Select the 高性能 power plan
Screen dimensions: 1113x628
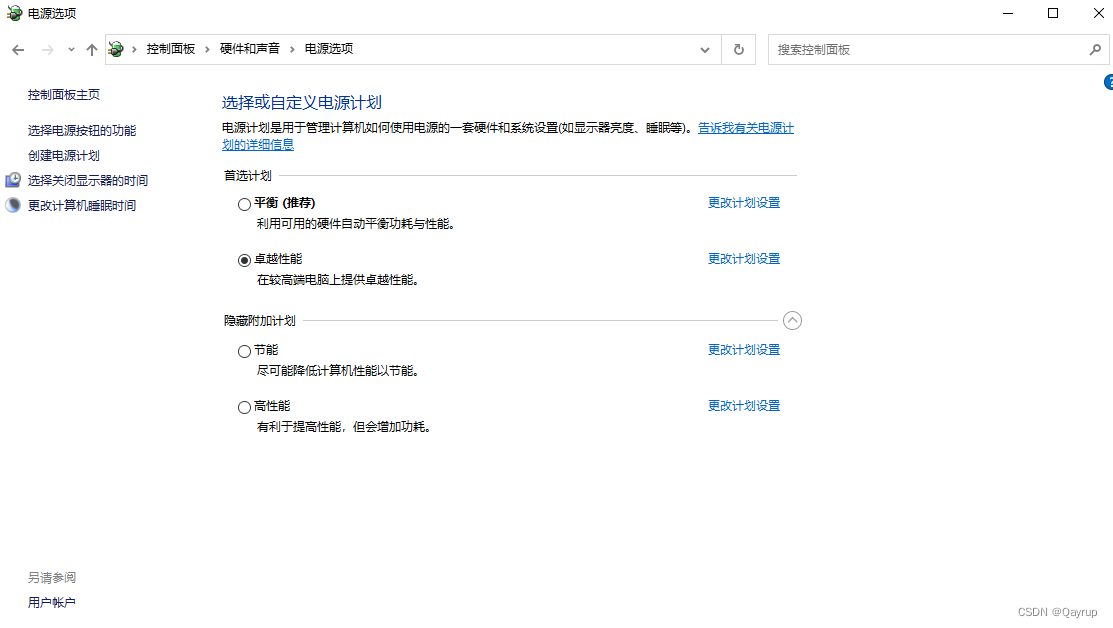tap(244, 407)
